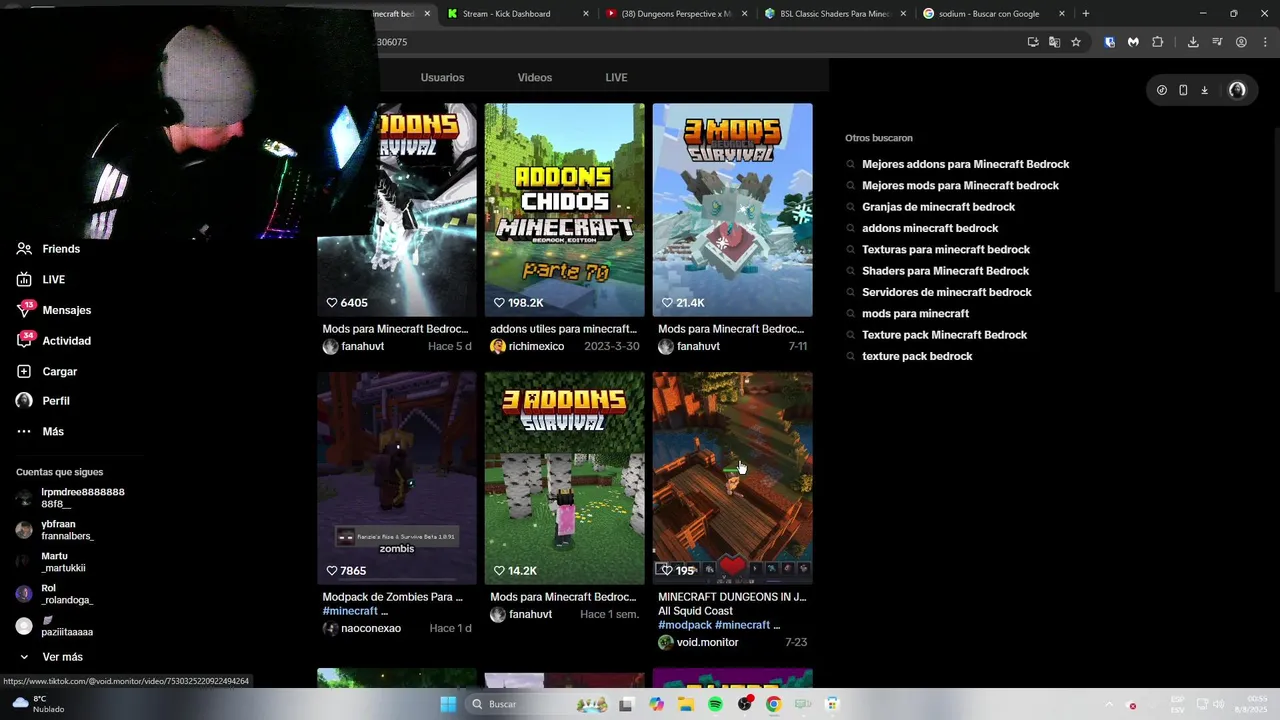Click the download app icon in TikTok pill
The height and width of the screenshot is (720, 1280).
click(1204, 90)
